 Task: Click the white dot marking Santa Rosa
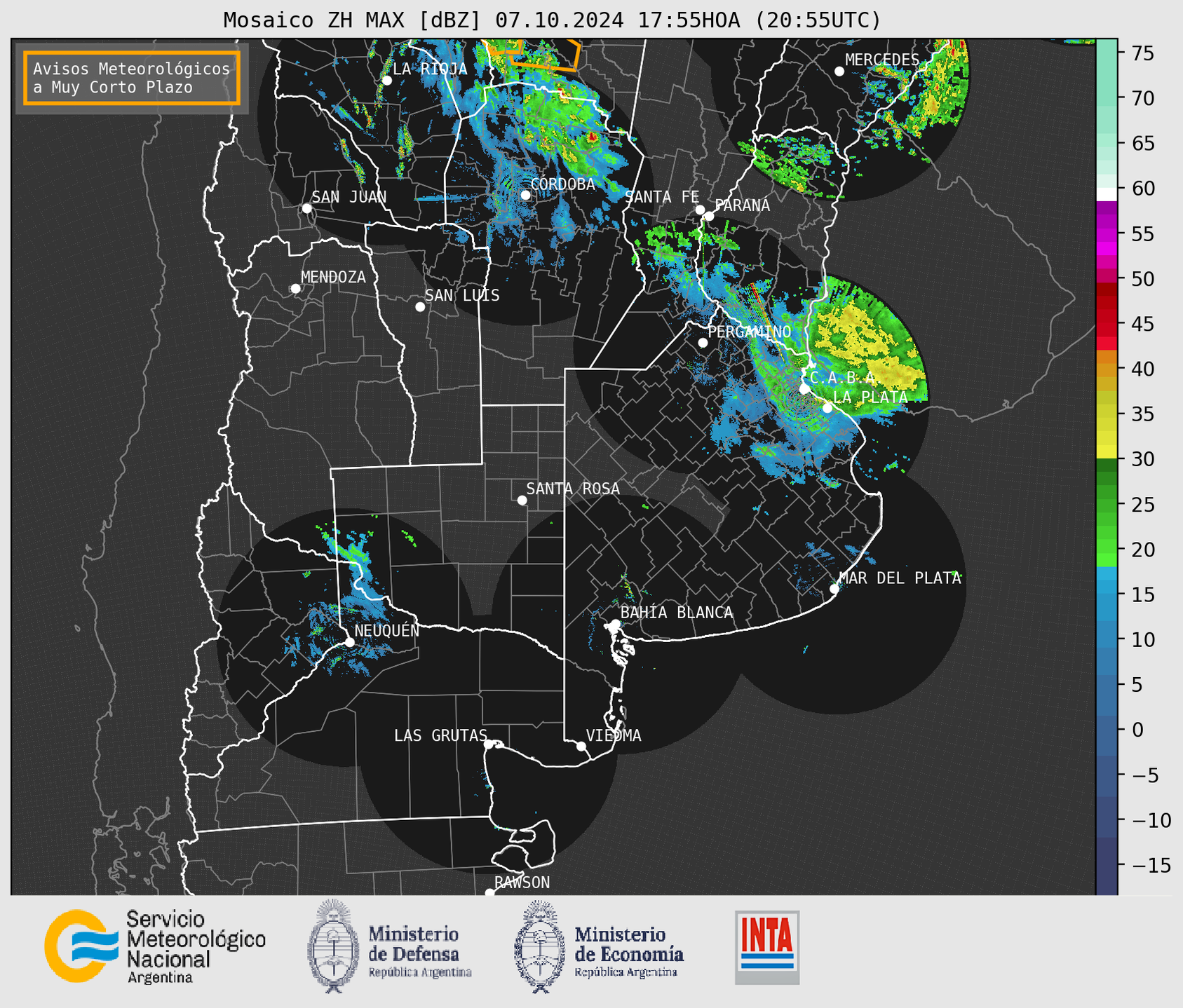point(522,500)
